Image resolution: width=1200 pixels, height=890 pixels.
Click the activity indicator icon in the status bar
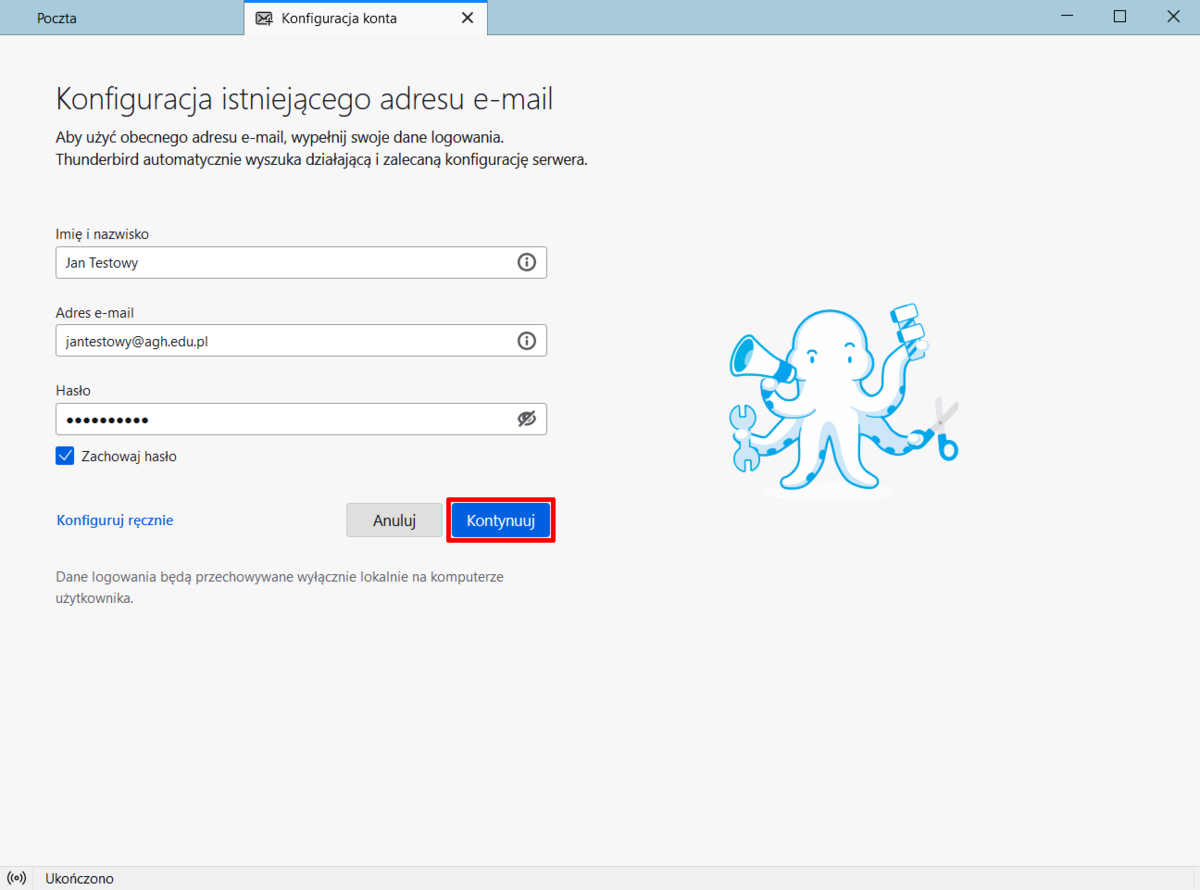coord(17,878)
